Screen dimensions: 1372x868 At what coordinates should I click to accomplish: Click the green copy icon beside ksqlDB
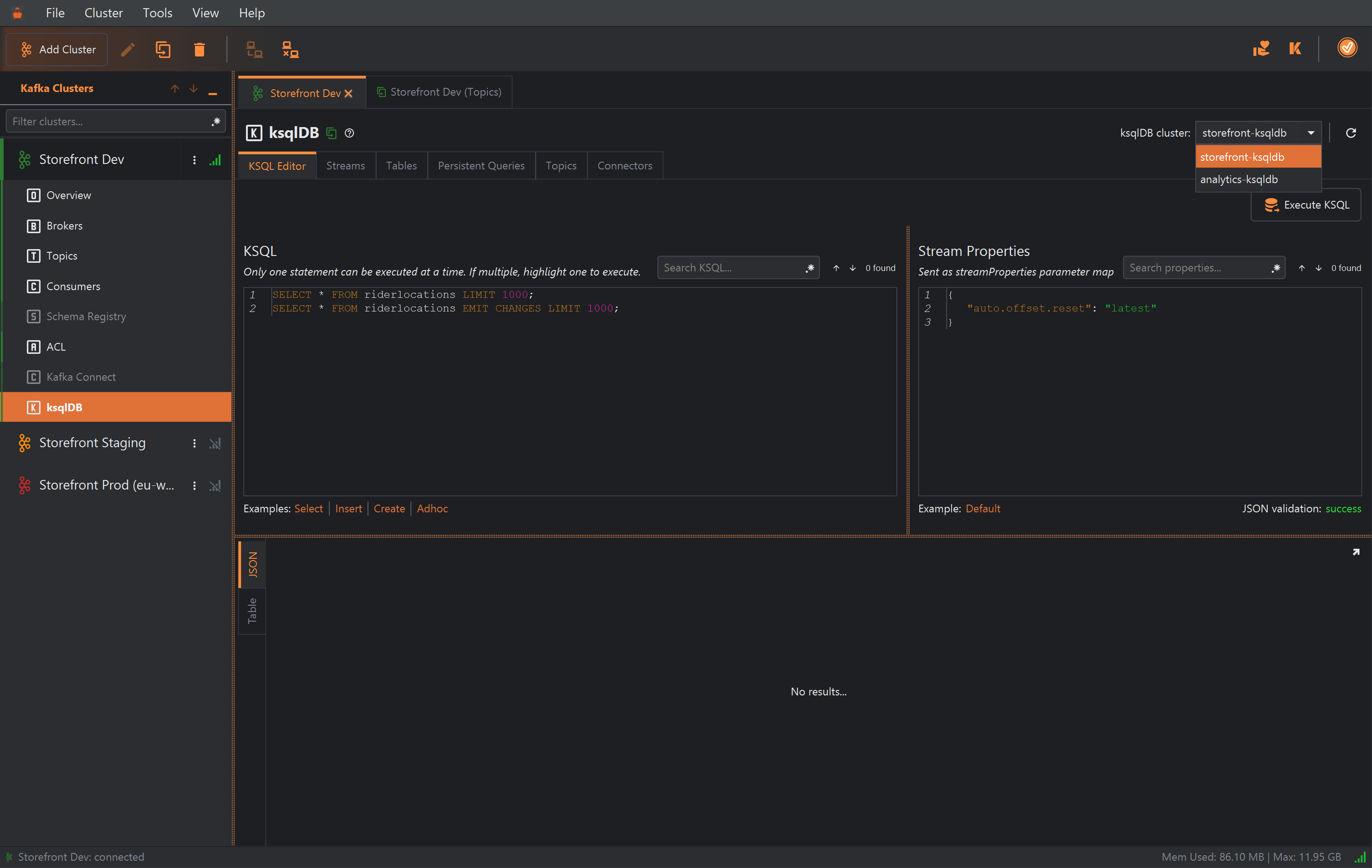(331, 133)
